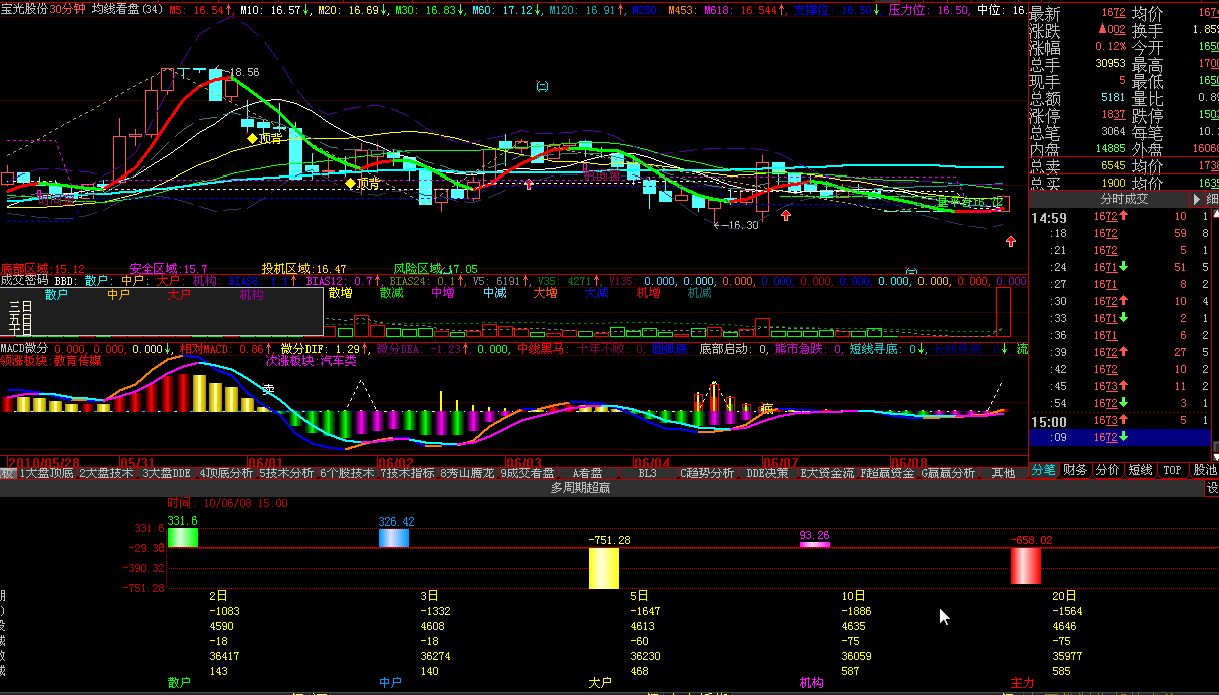Click 散户 legend label at bottom
Image resolution: width=1219 pixels, height=695 pixels.
(x=179, y=682)
